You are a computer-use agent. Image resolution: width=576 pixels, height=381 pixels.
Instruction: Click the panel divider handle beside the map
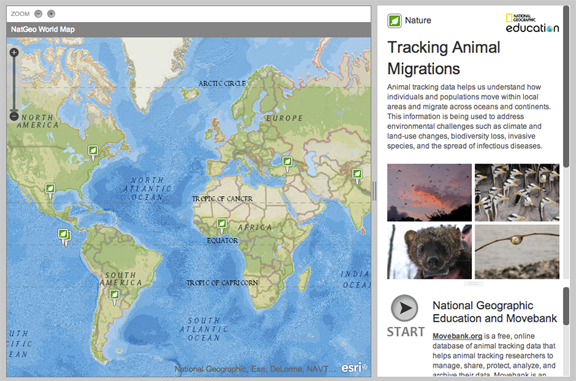[374, 191]
